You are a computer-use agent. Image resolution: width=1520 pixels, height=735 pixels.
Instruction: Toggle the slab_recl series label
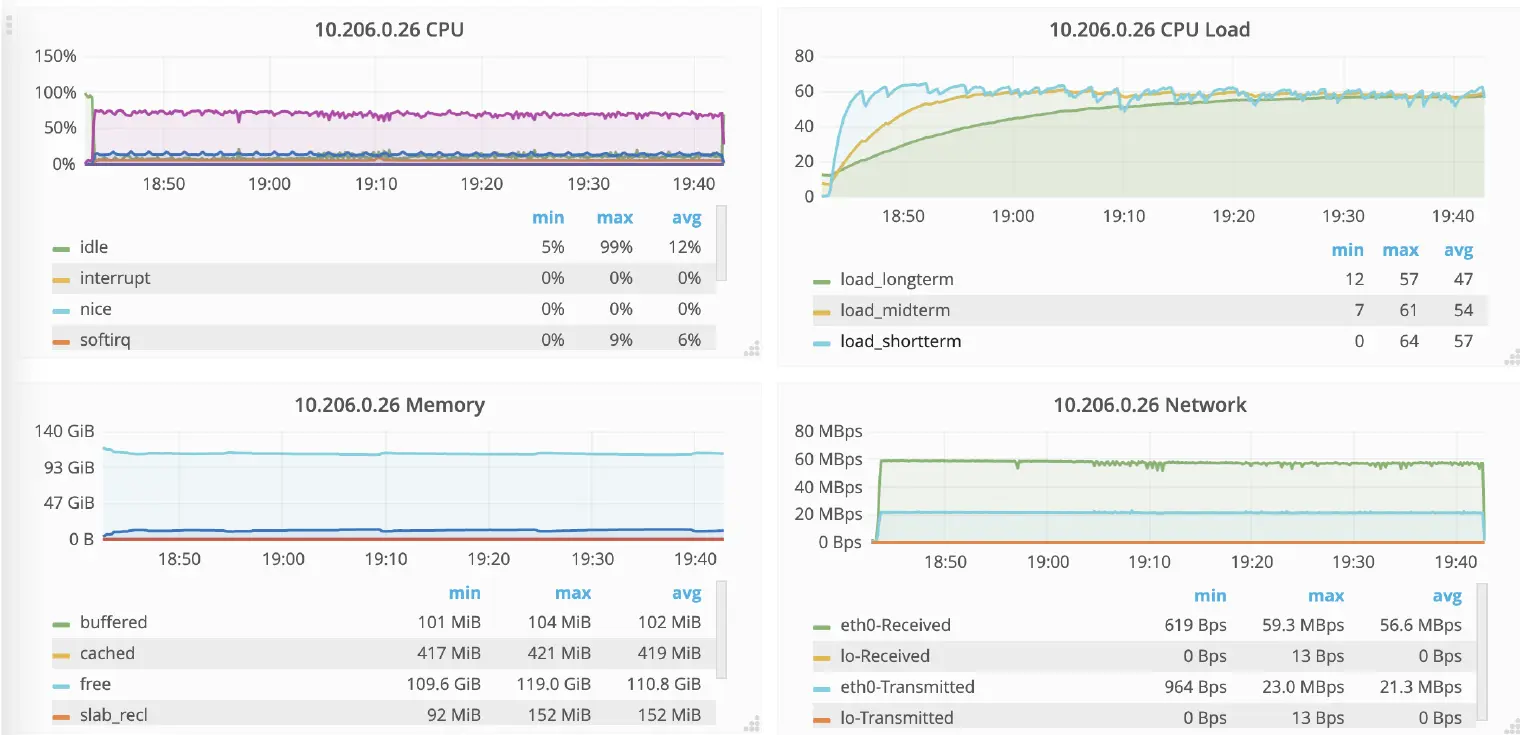(x=114, y=715)
